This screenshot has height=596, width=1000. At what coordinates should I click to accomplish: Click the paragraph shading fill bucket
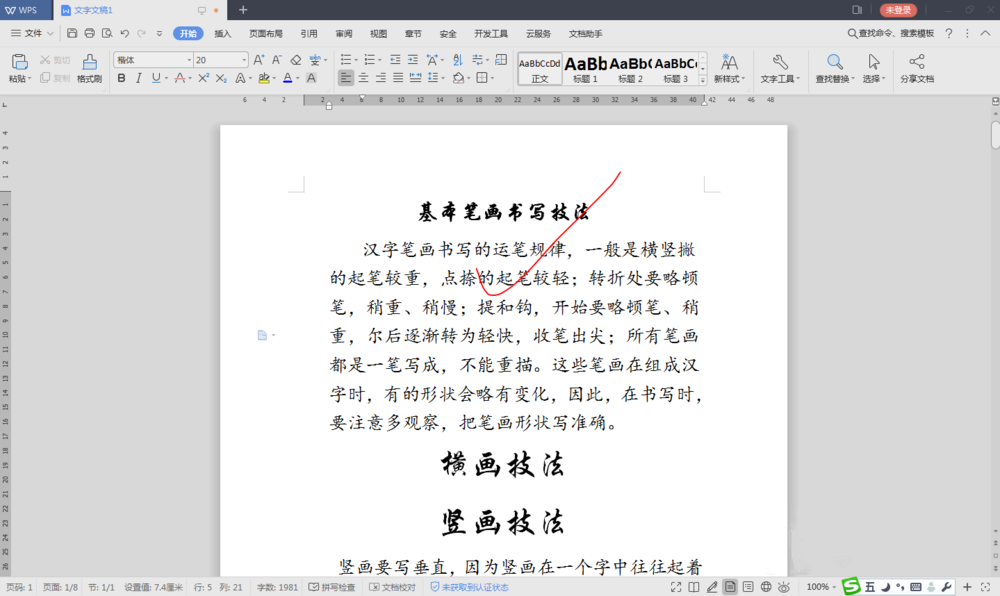pyautogui.click(x=458, y=78)
